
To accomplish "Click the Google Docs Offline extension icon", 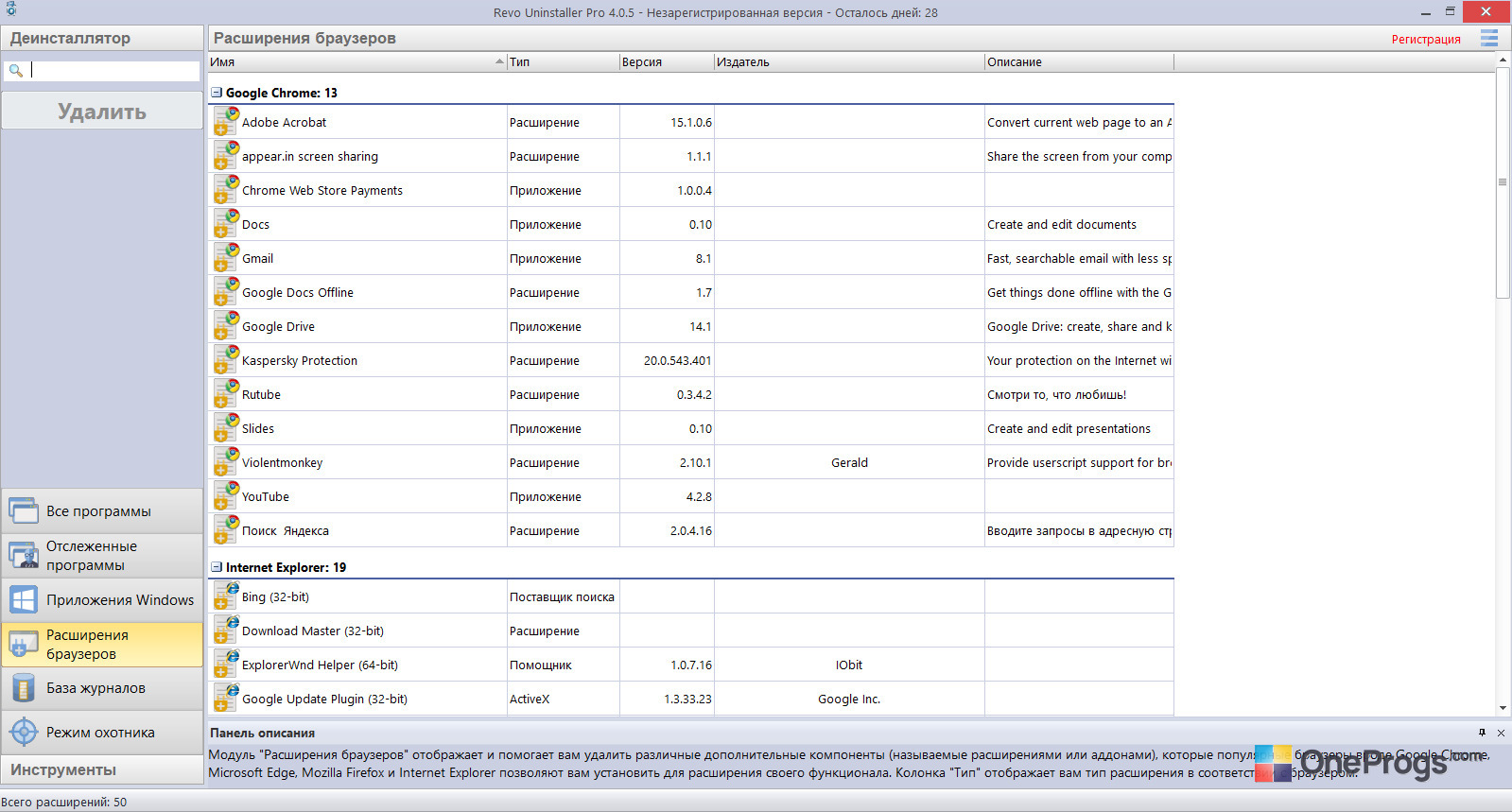I will (225, 292).
